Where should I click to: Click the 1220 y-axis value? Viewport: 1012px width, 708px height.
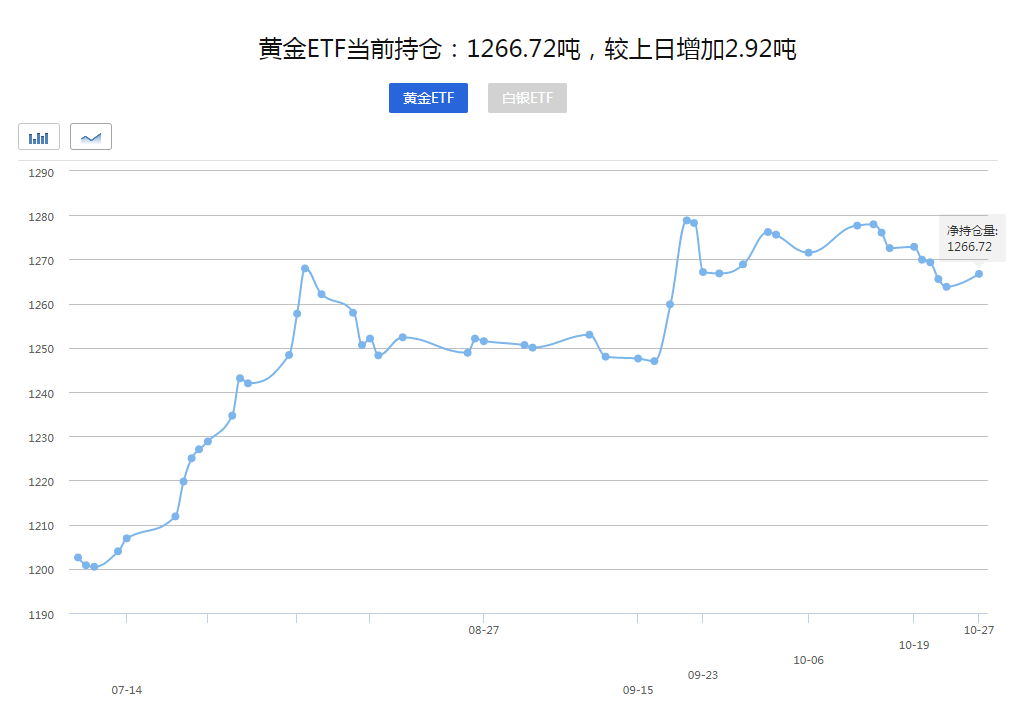tap(41, 481)
